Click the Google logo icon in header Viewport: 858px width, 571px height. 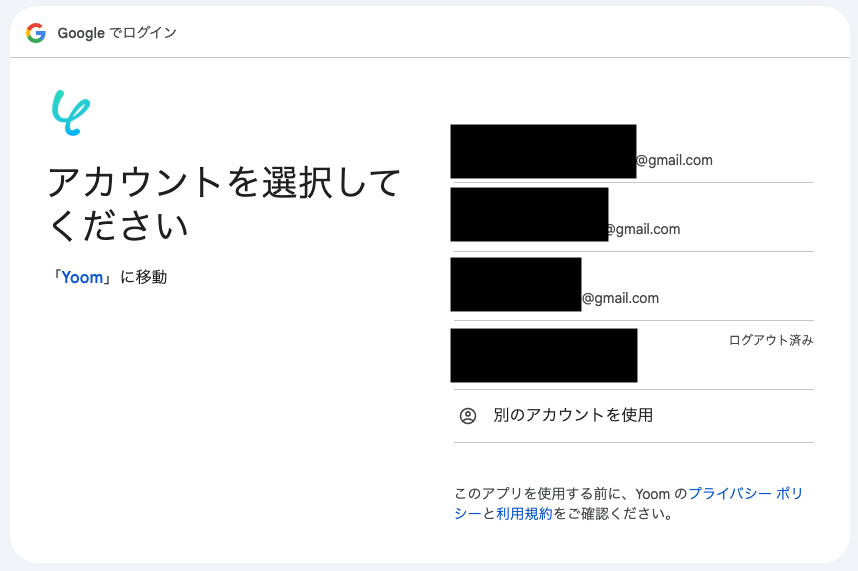tap(36, 33)
